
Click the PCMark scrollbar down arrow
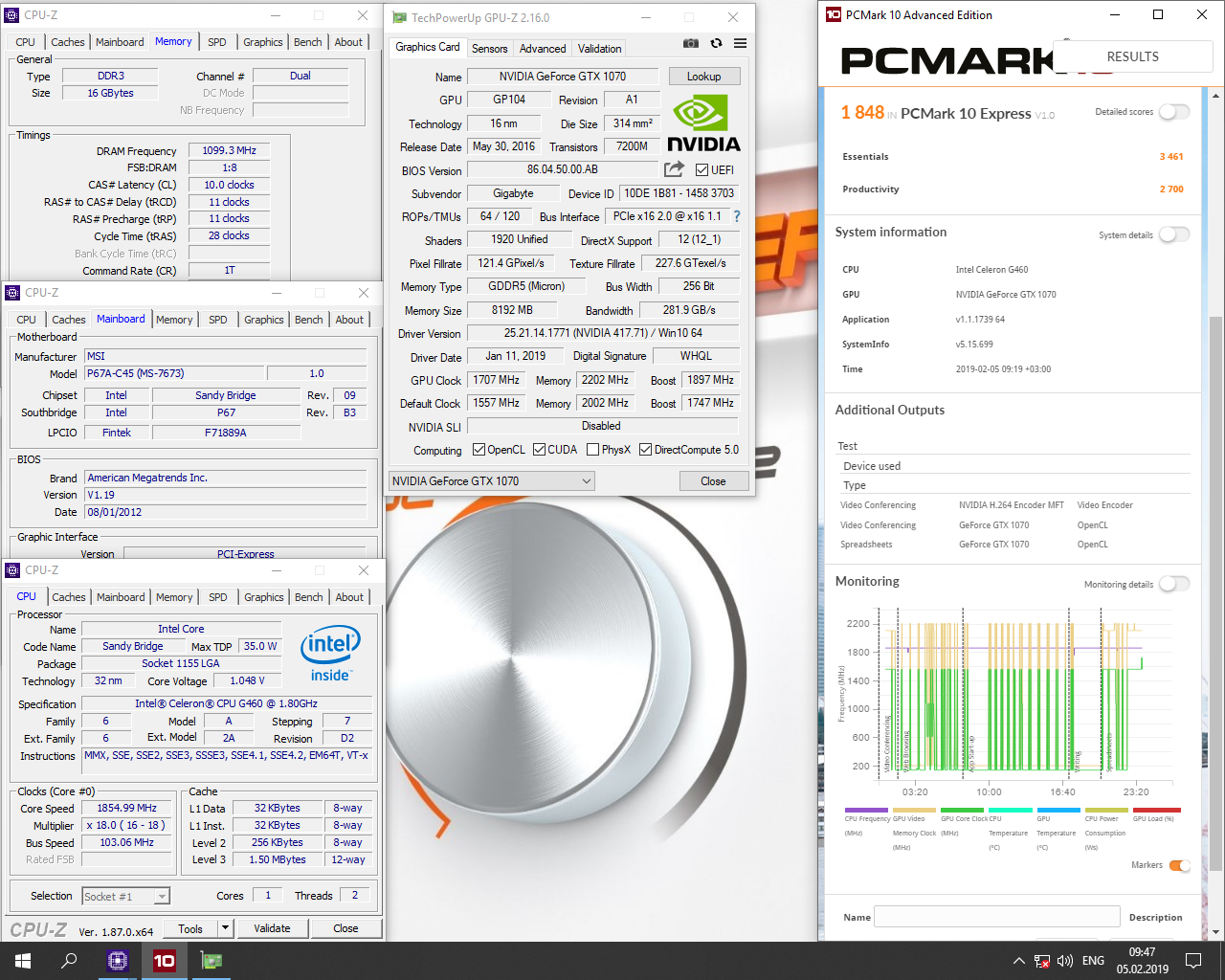coord(1216,931)
